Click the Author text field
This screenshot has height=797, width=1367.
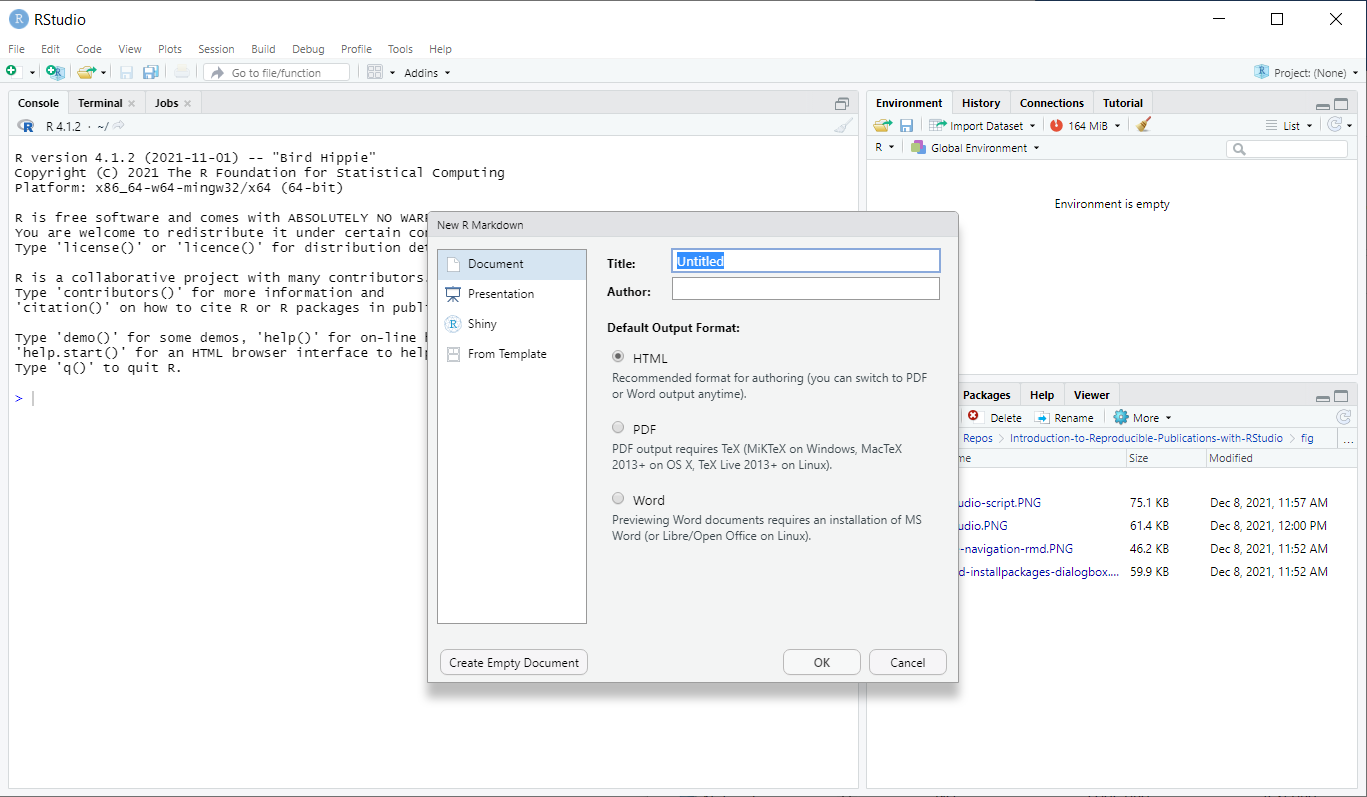[x=806, y=289]
